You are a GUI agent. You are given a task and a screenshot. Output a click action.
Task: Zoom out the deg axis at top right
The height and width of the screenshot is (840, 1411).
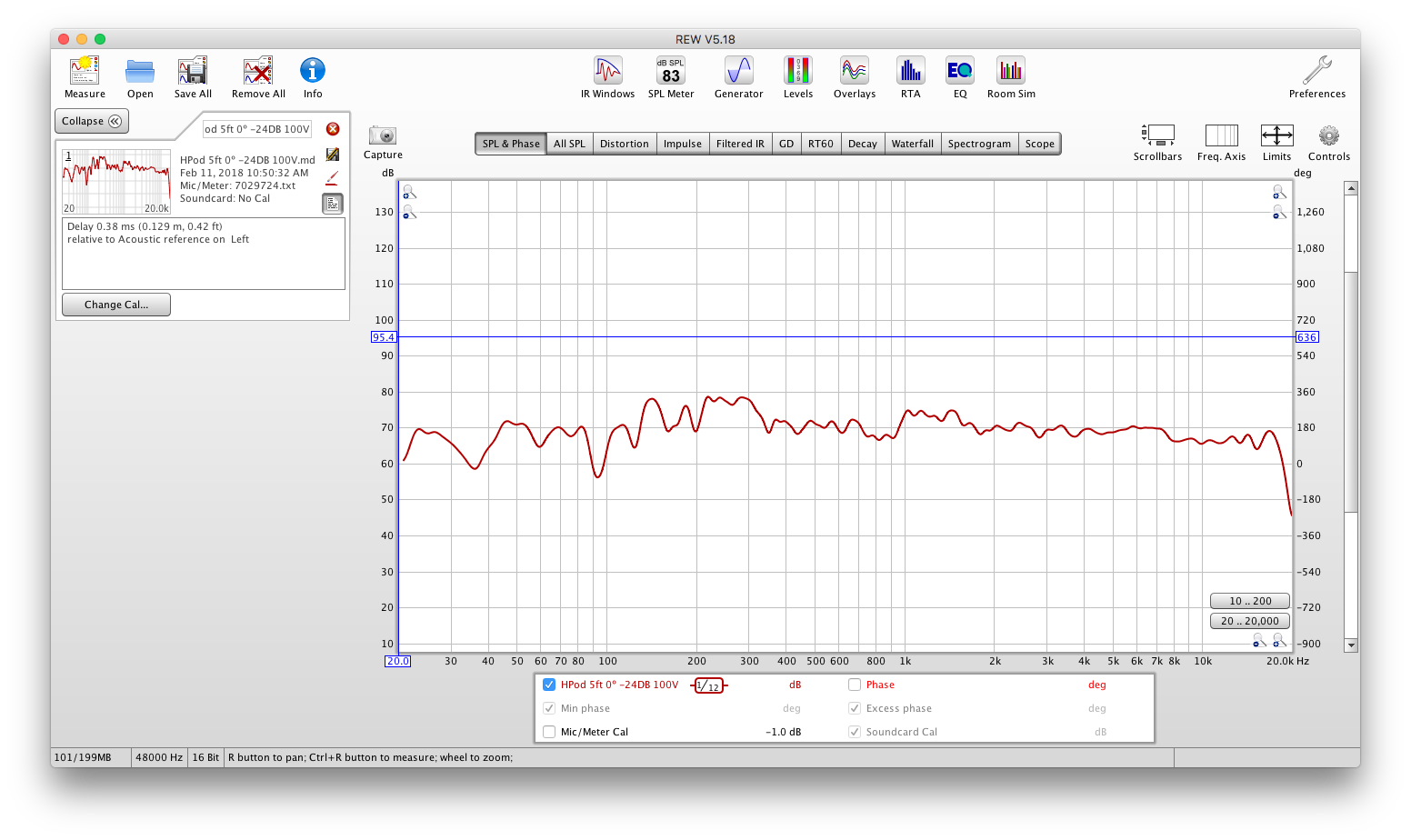coord(1280,212)
